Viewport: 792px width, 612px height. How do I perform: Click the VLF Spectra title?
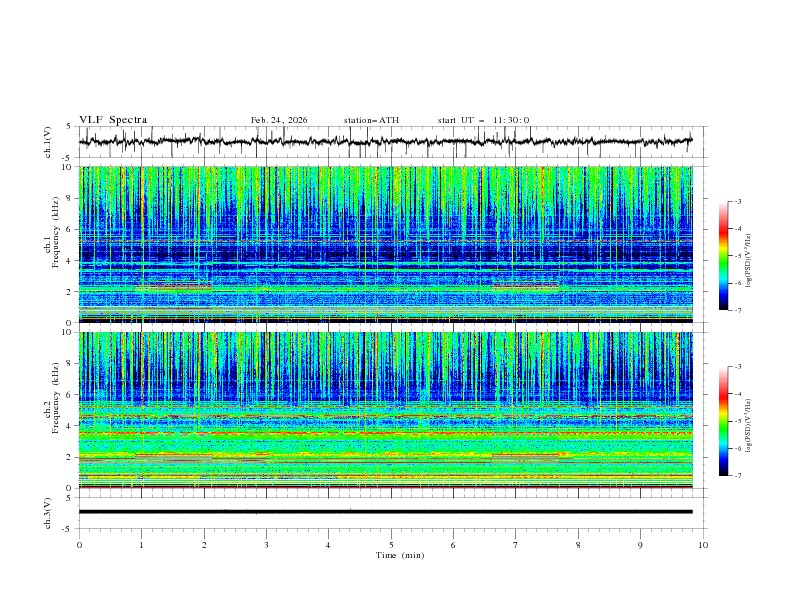113,120
